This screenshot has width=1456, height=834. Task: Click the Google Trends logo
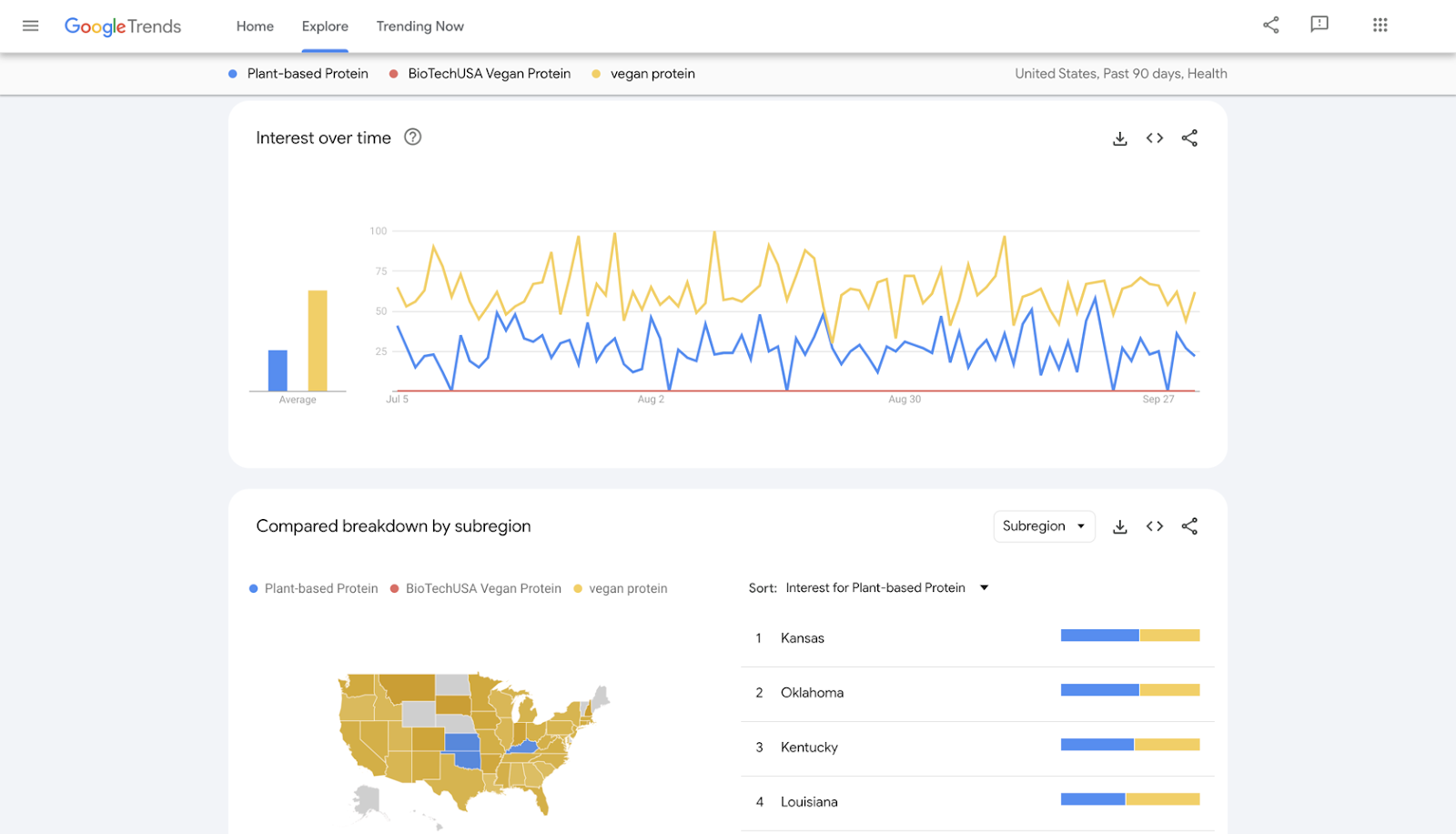123,26
